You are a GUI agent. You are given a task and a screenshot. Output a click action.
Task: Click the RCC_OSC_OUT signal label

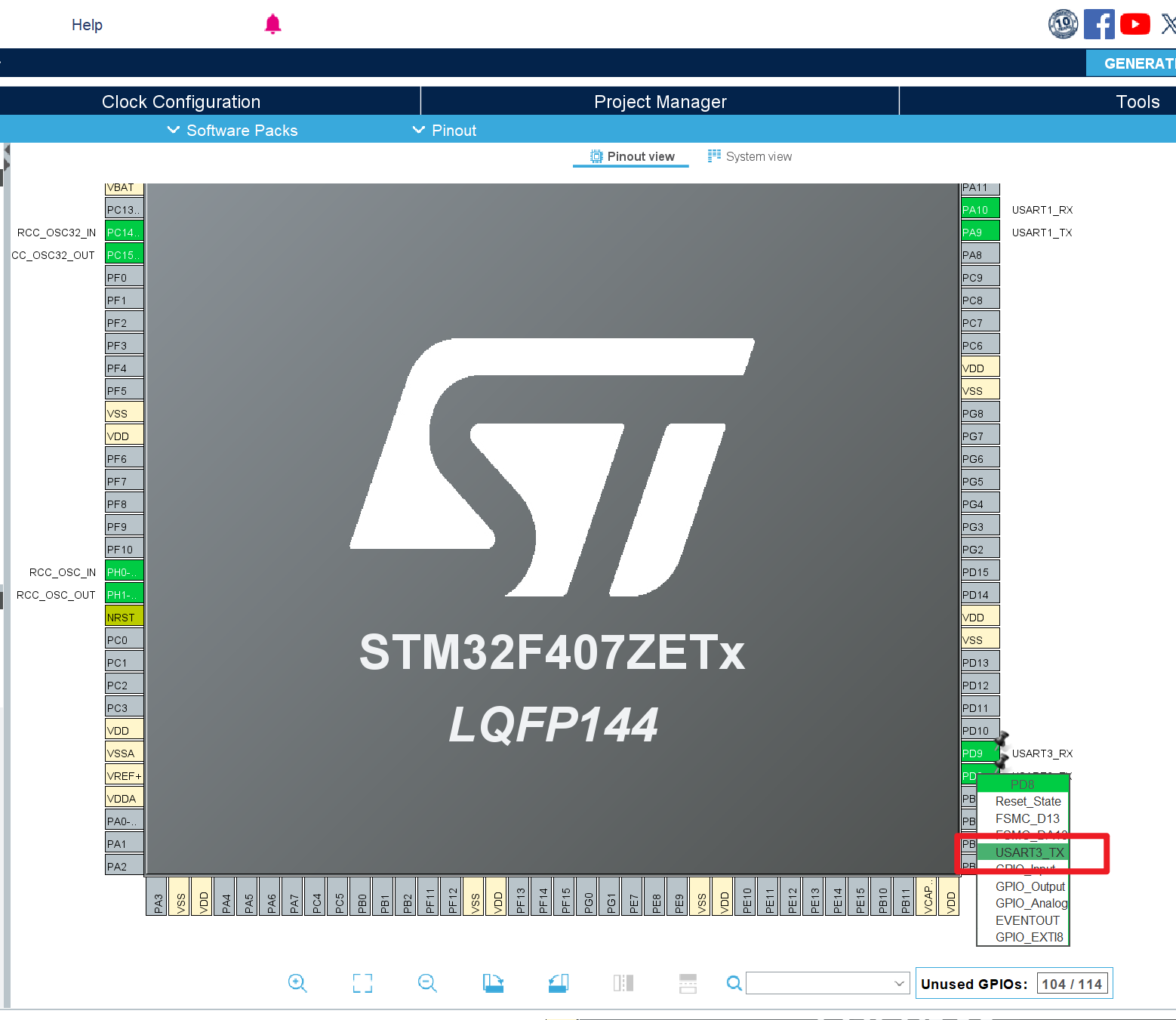point(56,595)
